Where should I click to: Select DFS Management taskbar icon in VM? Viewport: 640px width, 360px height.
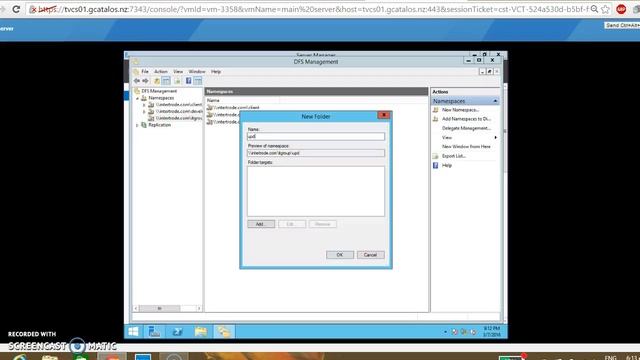point(224,331)
